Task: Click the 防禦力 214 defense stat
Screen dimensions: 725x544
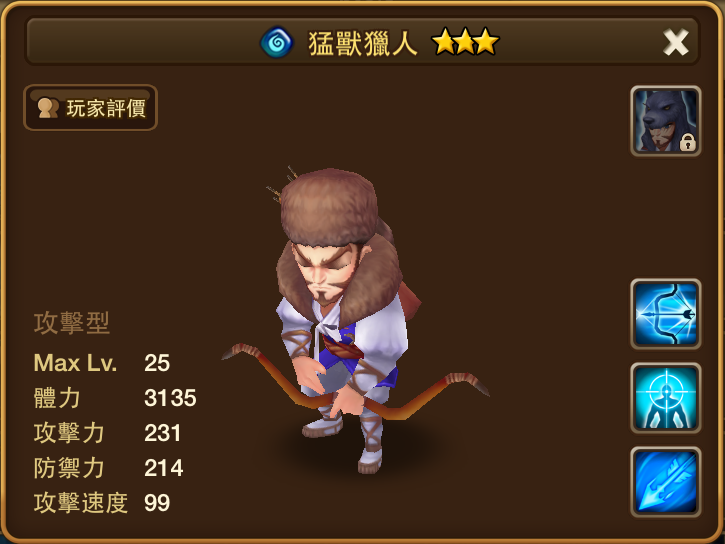Action: point(109,468)
